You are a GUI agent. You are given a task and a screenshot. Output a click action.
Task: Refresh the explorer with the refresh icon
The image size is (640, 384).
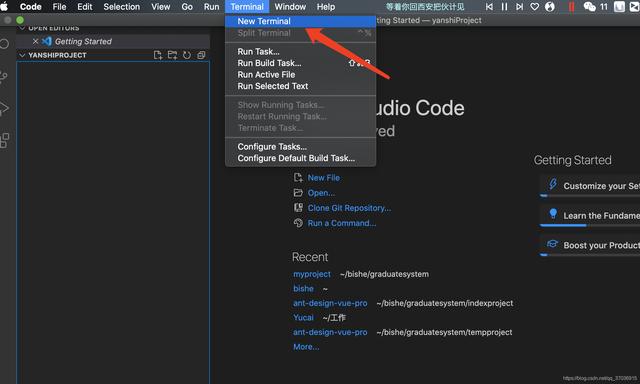[x=187, y=55]
